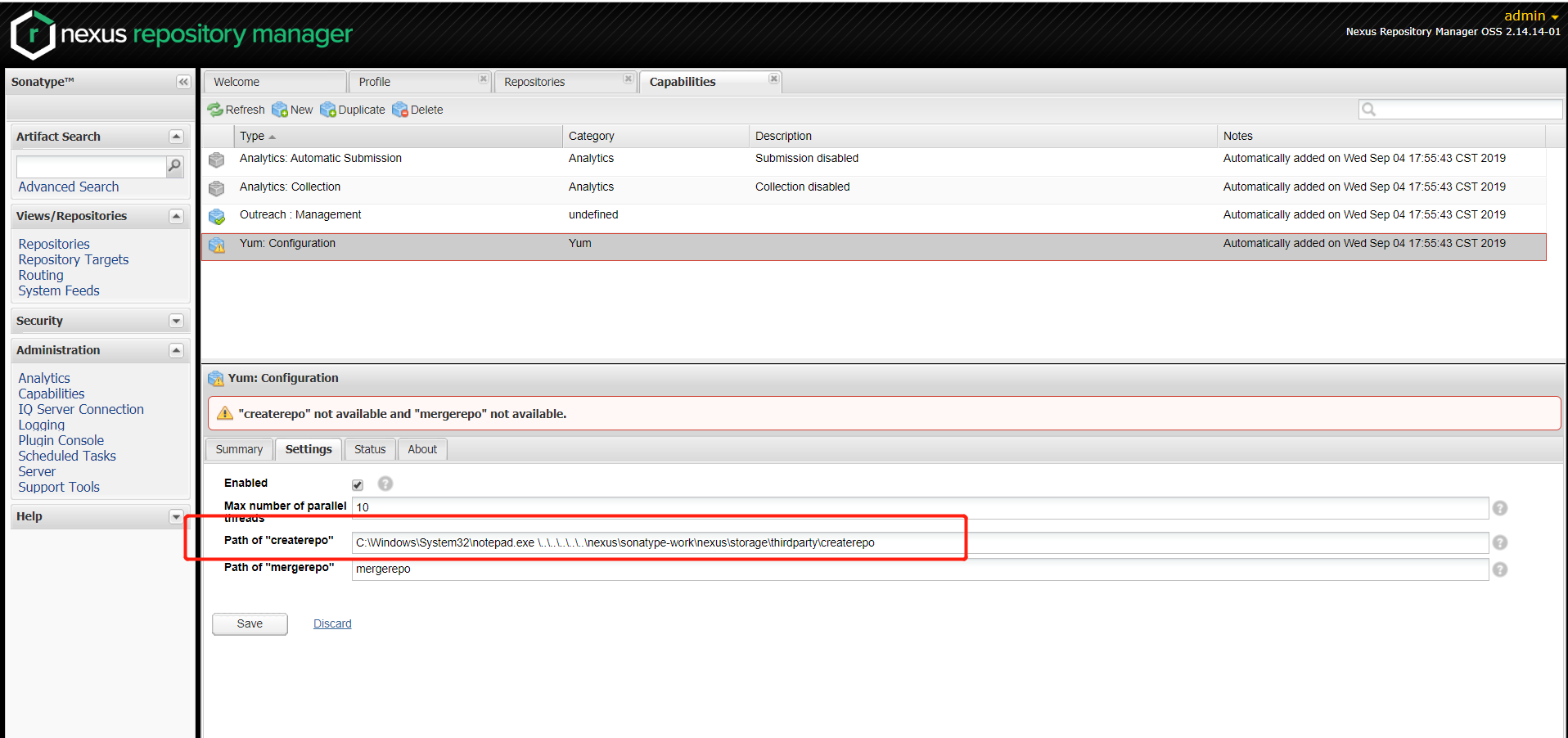Collapse the Artifact Search section

pos(176,137)
